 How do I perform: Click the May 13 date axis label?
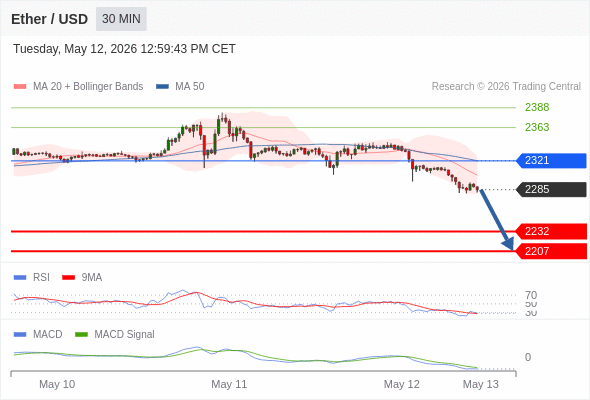tap(481, 384)
